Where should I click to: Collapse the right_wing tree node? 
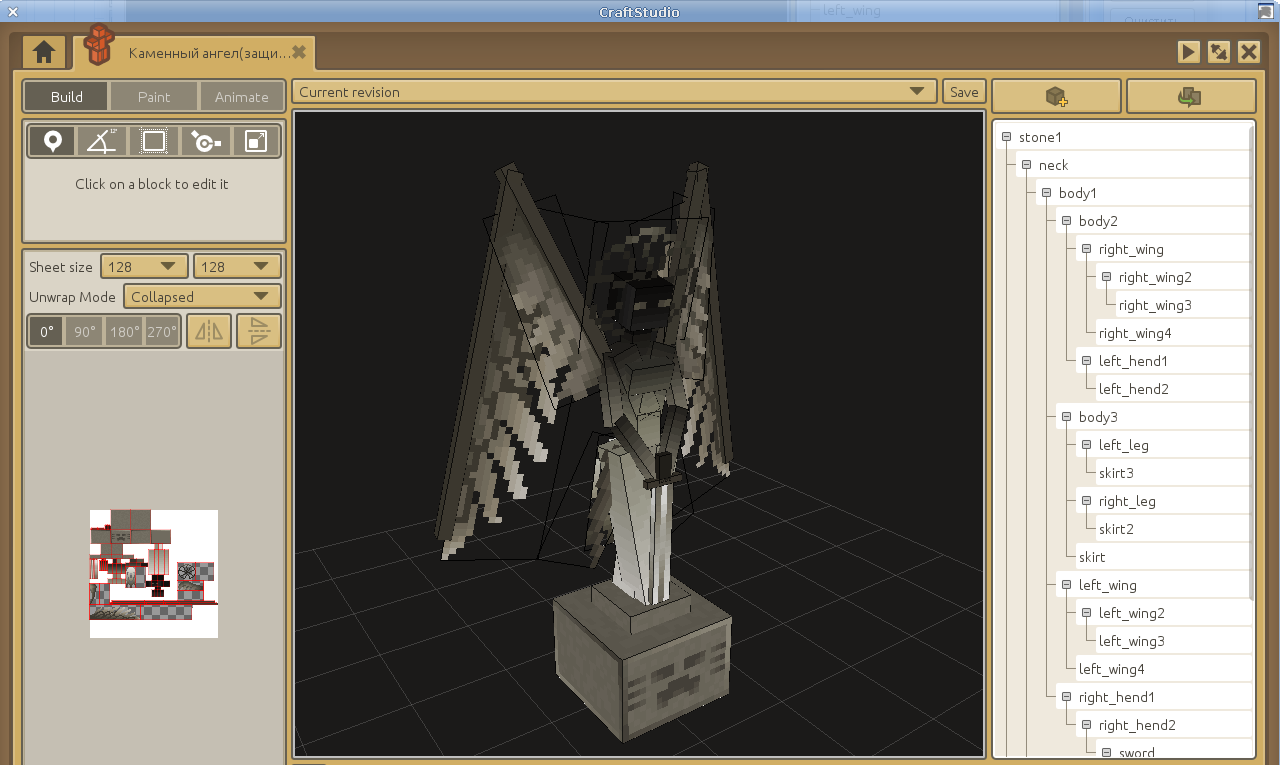coord(1086,249)
